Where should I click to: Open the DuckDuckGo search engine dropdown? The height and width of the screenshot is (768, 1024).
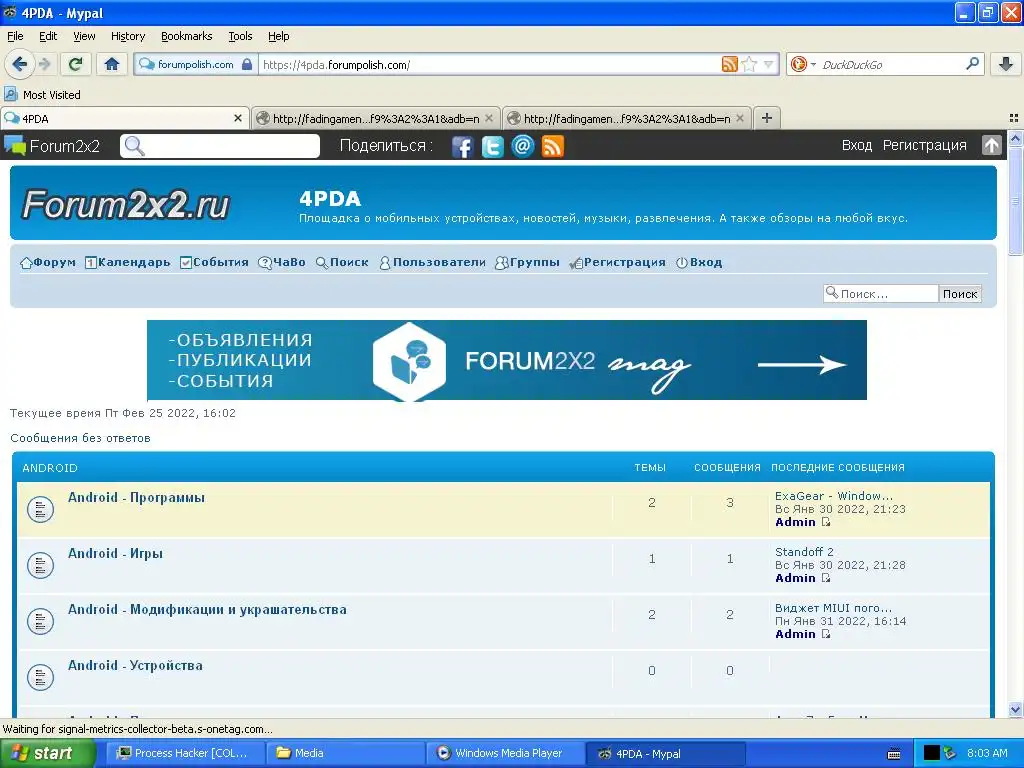pos(803,64)
